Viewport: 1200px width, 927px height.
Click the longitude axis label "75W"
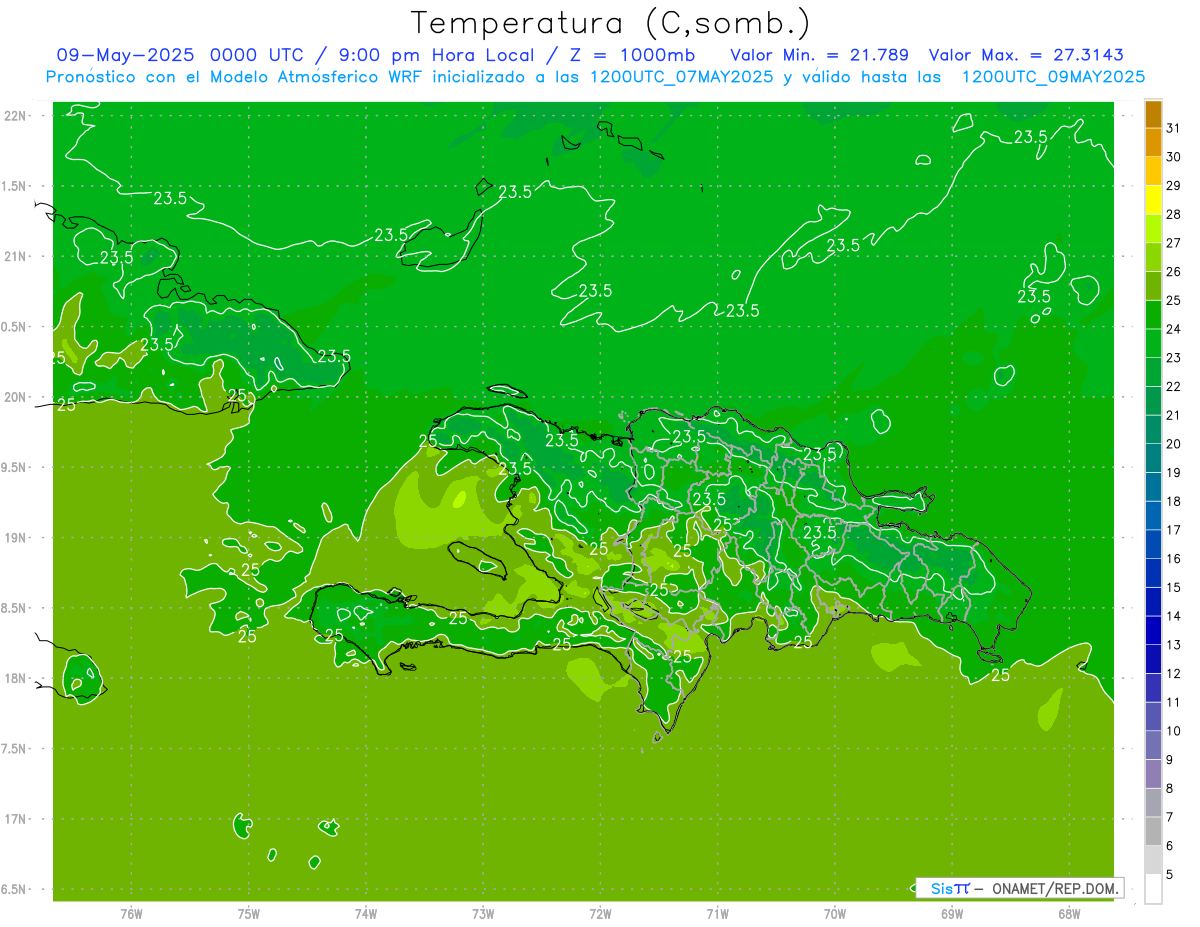(249, 913)
